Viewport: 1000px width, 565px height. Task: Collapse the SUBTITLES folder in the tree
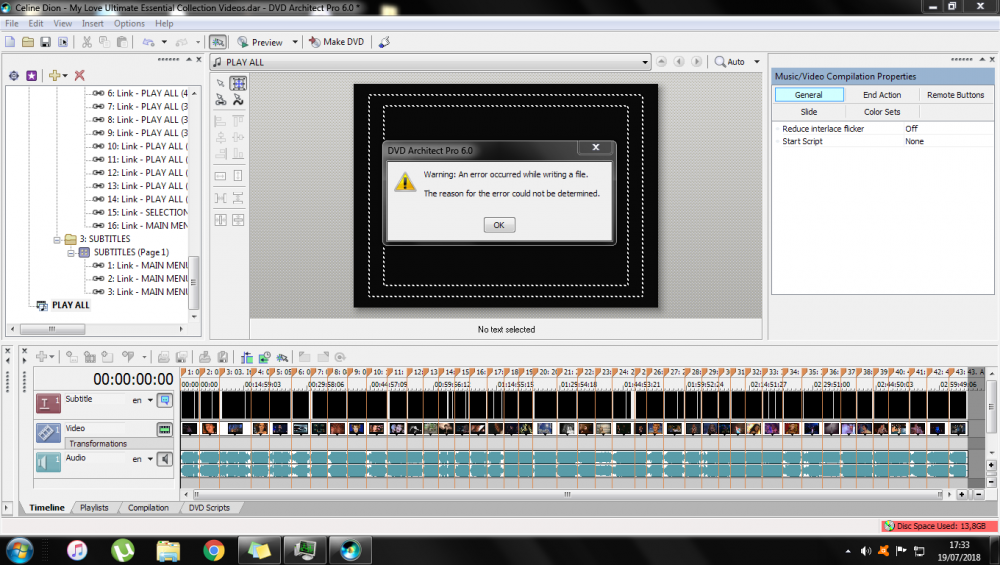click(x=57, y=239)
